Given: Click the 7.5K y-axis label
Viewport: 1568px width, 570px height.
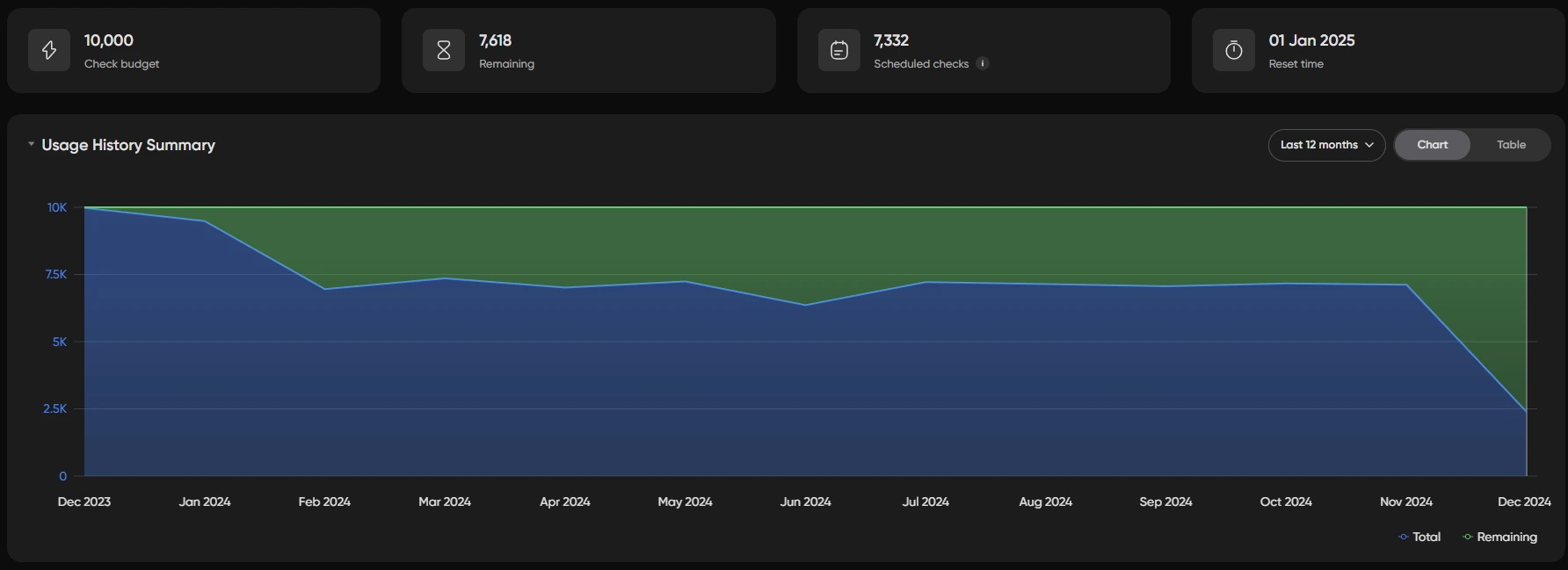Looking at the screenshot, I should click(x=55, y=274).
